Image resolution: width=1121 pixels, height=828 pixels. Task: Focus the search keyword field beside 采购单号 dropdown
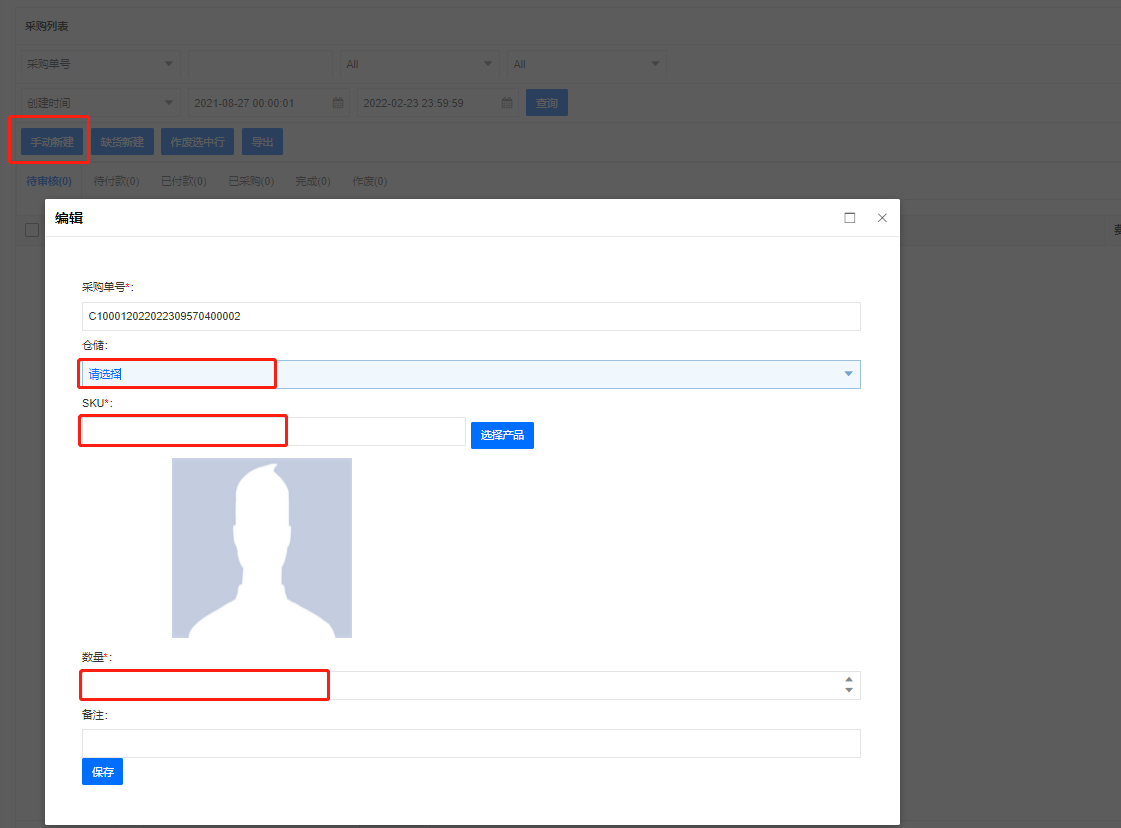point(260,64)
